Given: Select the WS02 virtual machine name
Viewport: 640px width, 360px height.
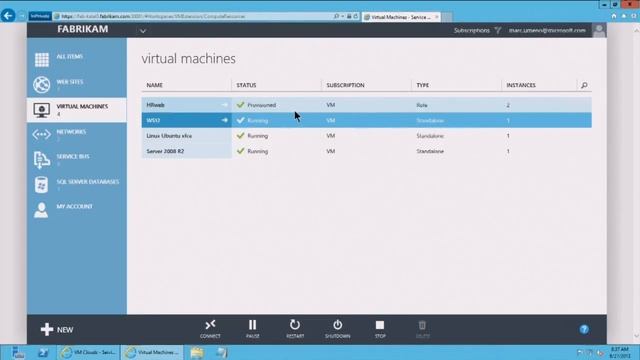Looking at the screenshot, I should 153,120.
